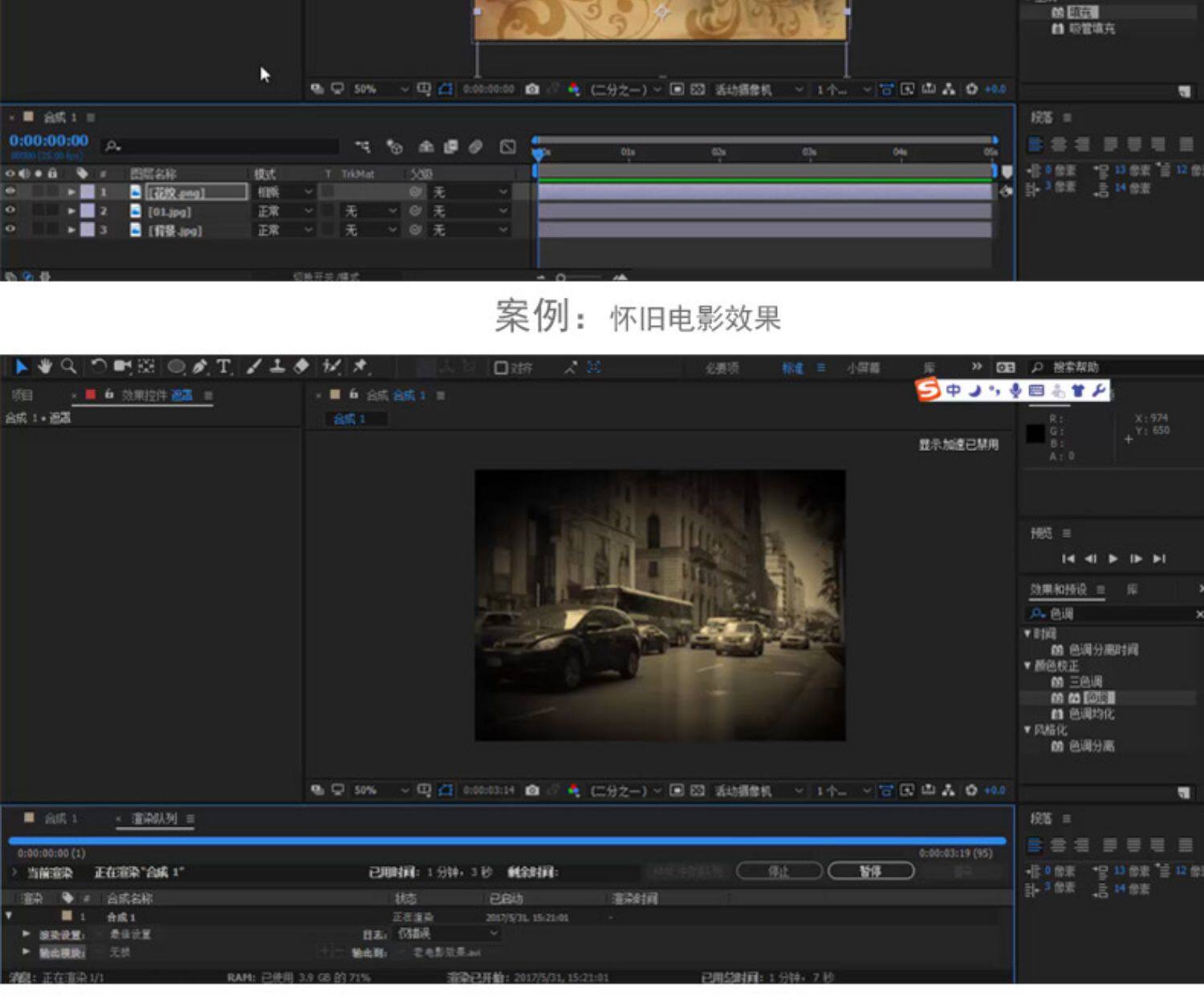Click the blue render progress bar

[506, 840]
